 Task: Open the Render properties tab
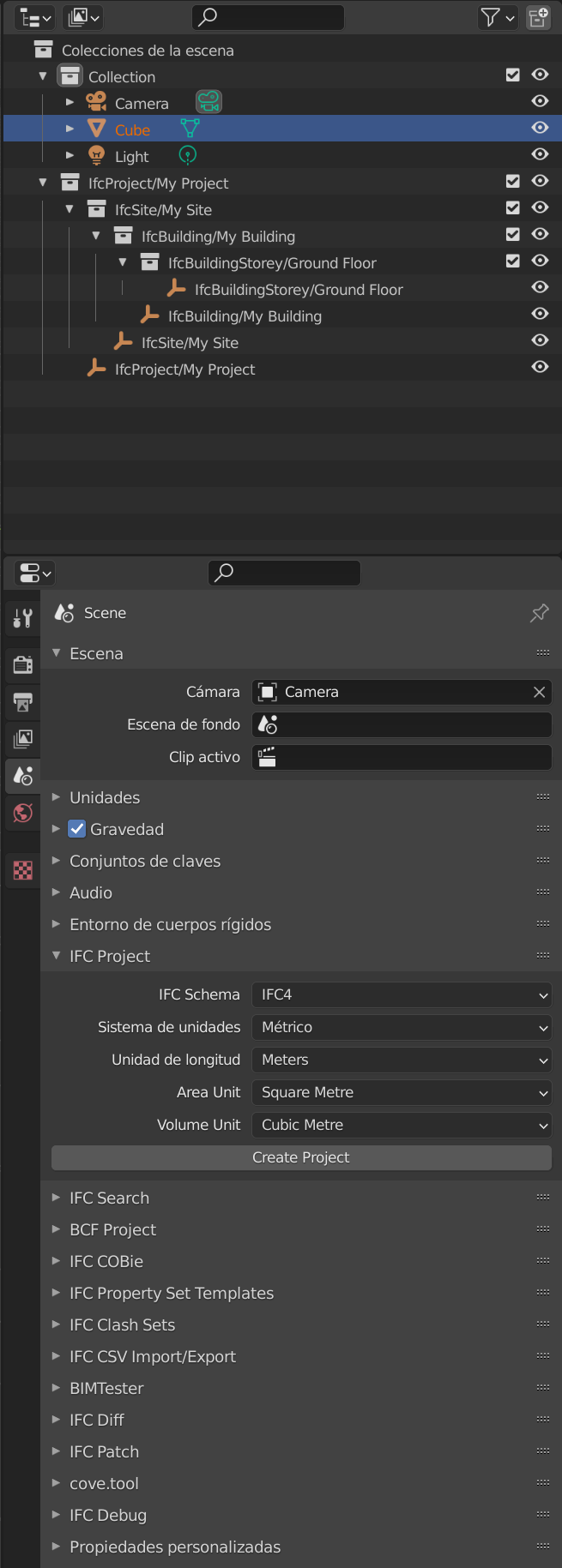coord(21,664)
